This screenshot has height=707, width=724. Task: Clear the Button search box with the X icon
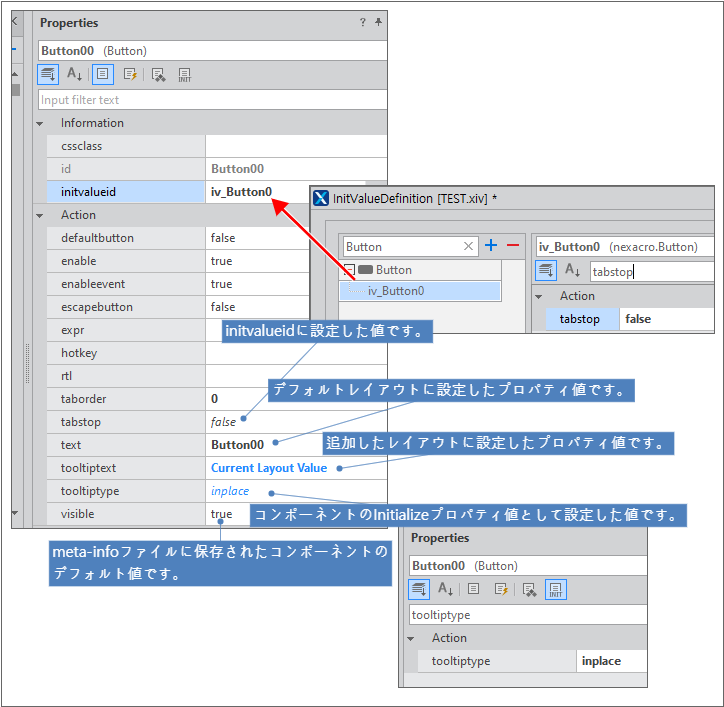click(469, 246)
